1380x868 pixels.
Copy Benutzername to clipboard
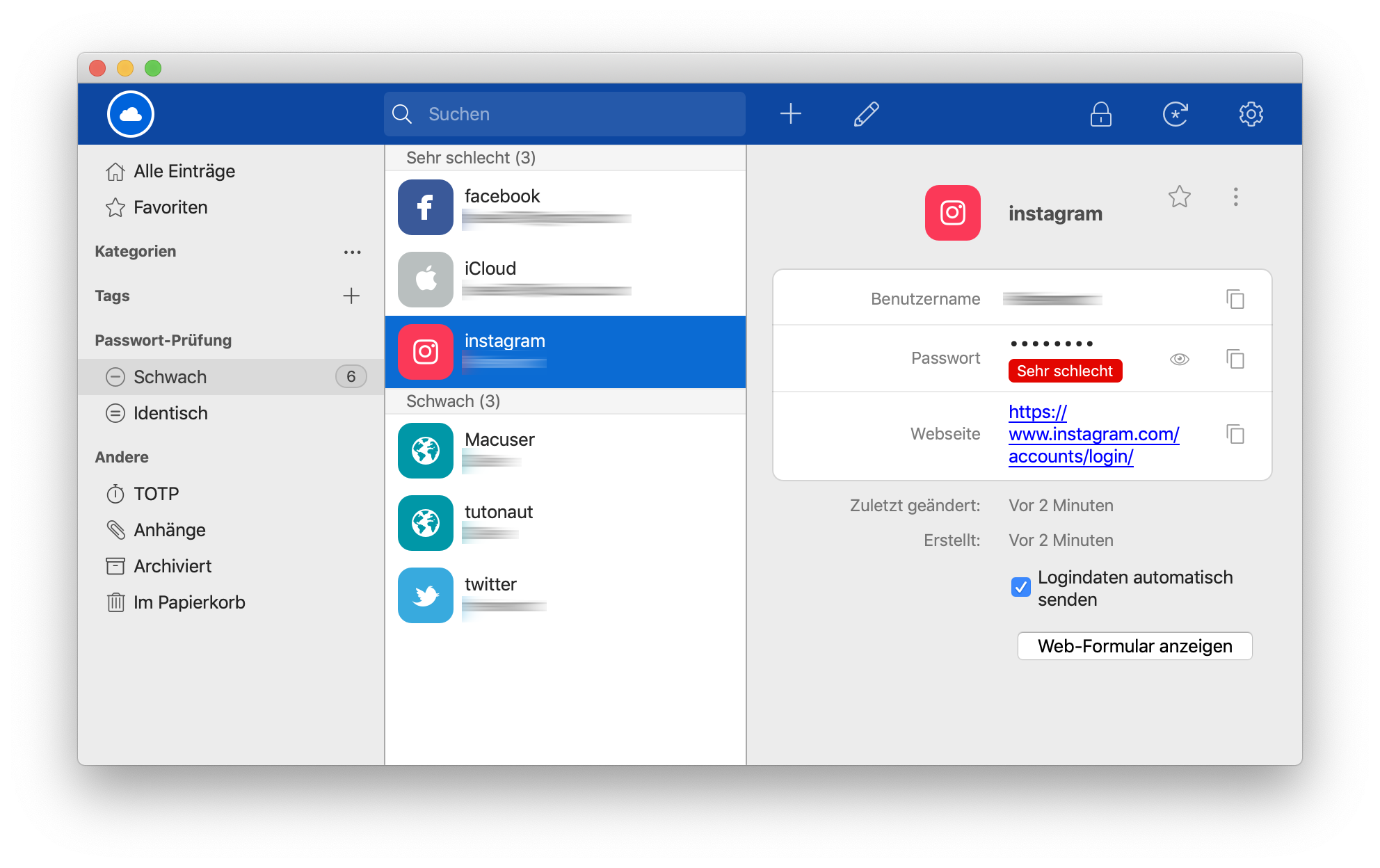tap(1235, 299)
